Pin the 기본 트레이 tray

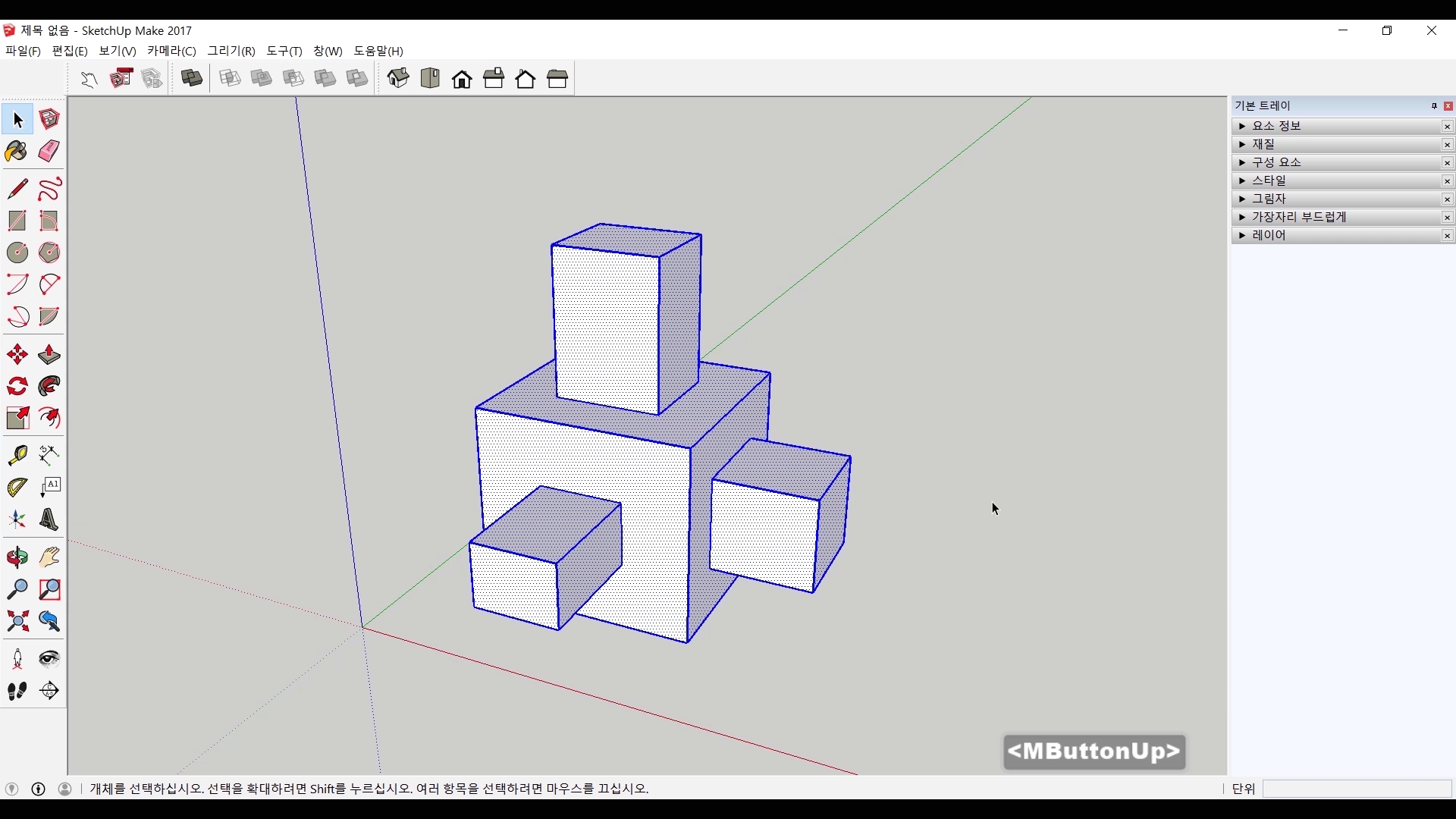click(1434, 106)
